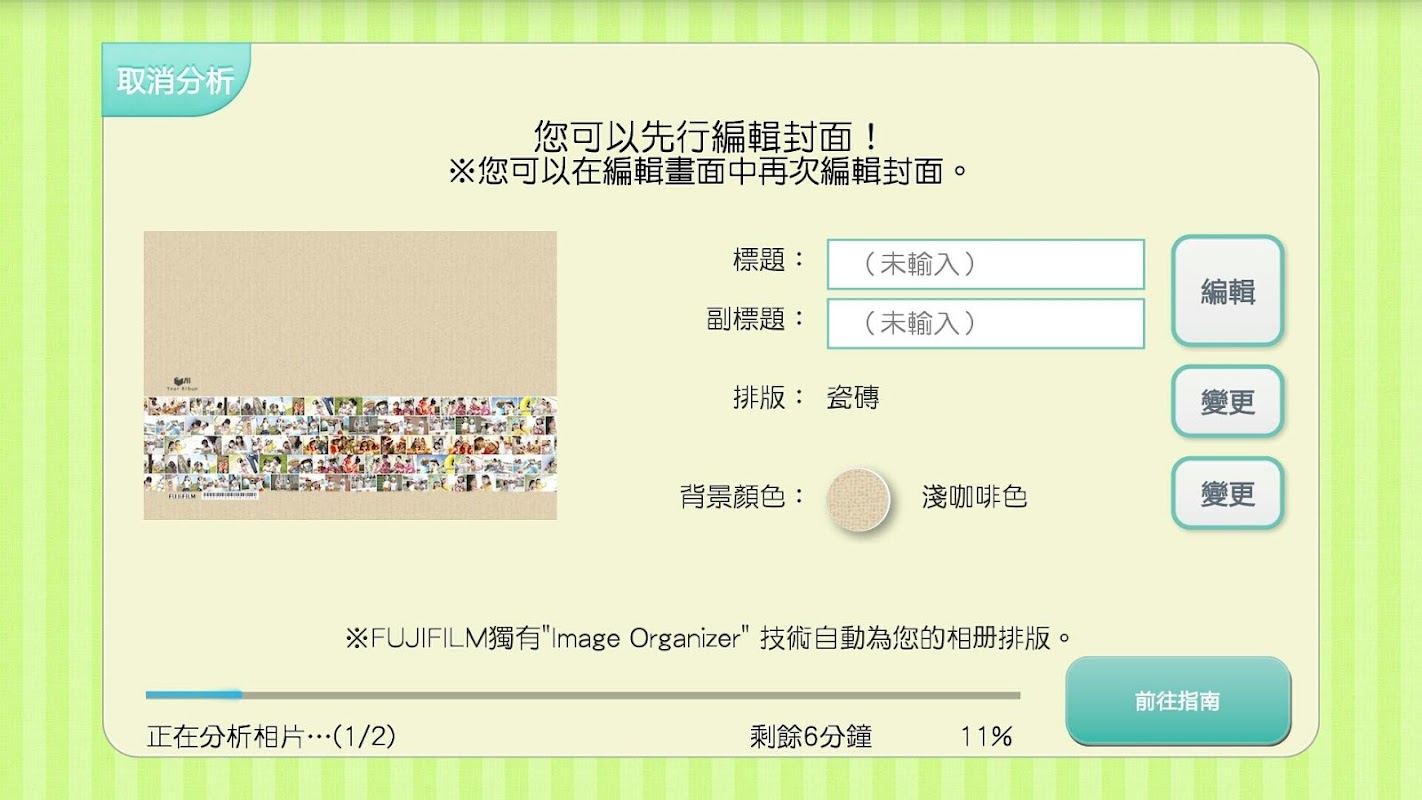Image resolution: width=1422 pixels, height=800 pixels.
Task: Click the 11% progress percentage
Action: click(x=986, y=737)
